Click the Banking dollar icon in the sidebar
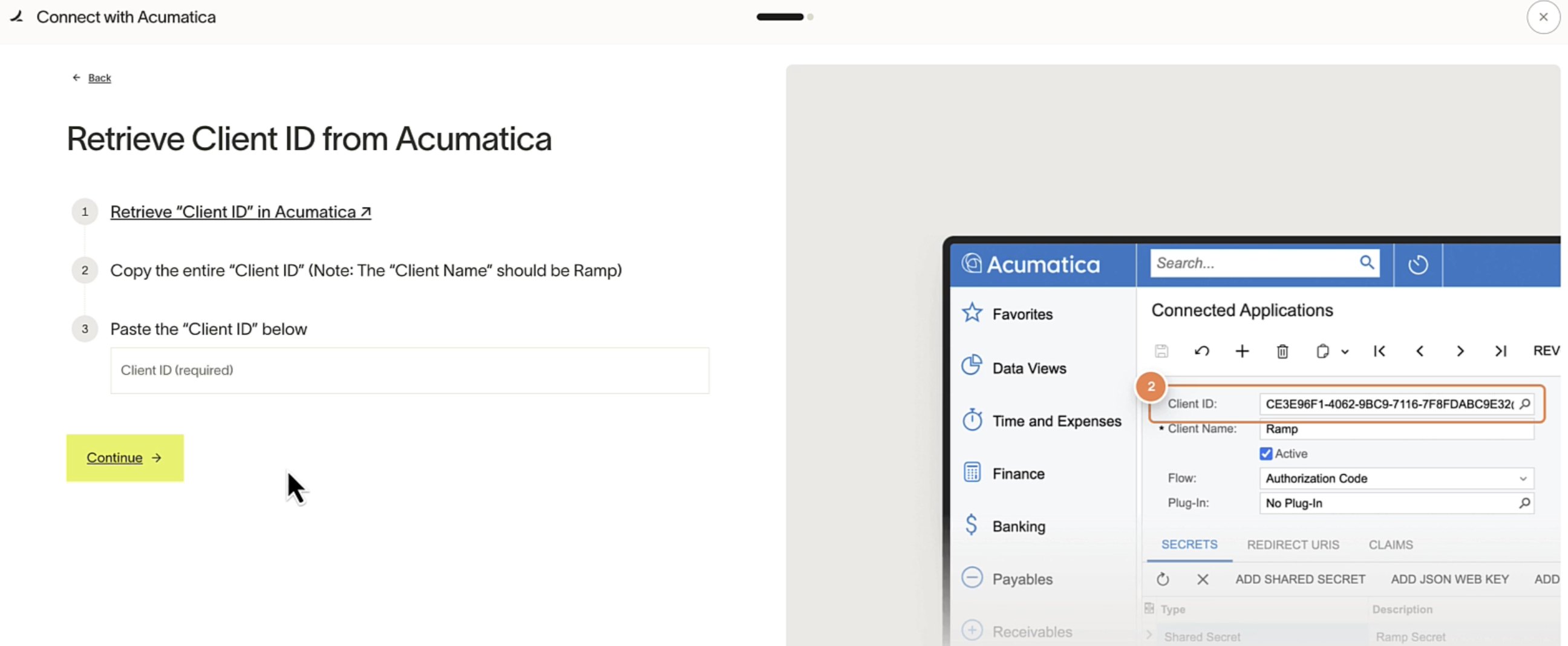 pos(972,524)
